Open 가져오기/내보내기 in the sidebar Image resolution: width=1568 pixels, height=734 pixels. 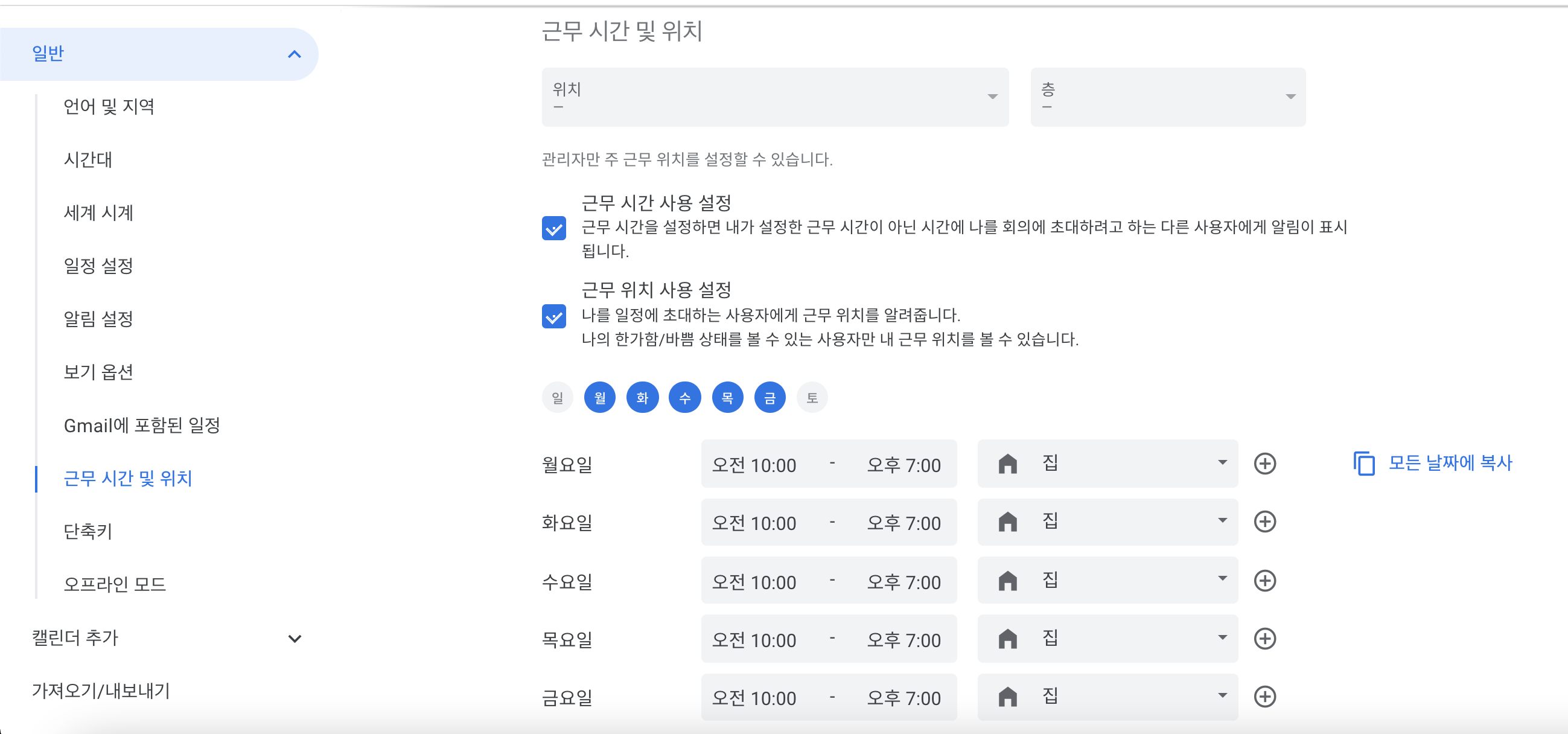[x=101, y=691]
